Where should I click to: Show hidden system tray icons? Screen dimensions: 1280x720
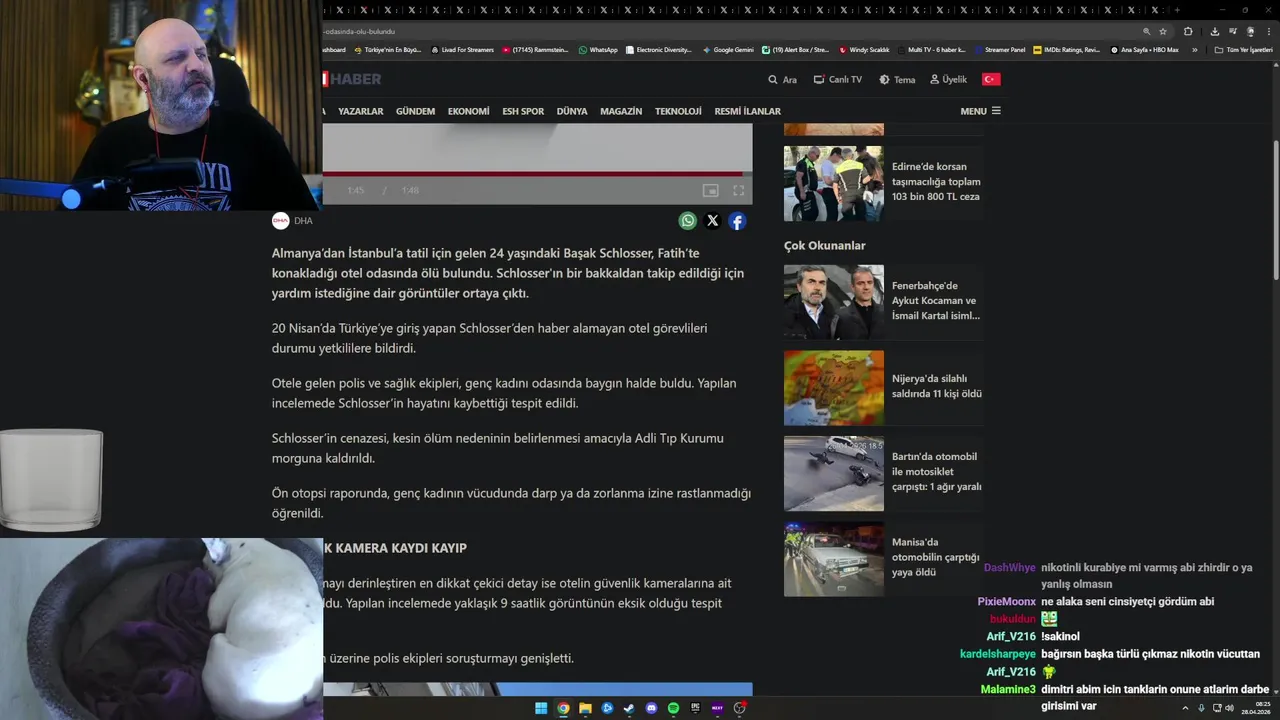1185,708
